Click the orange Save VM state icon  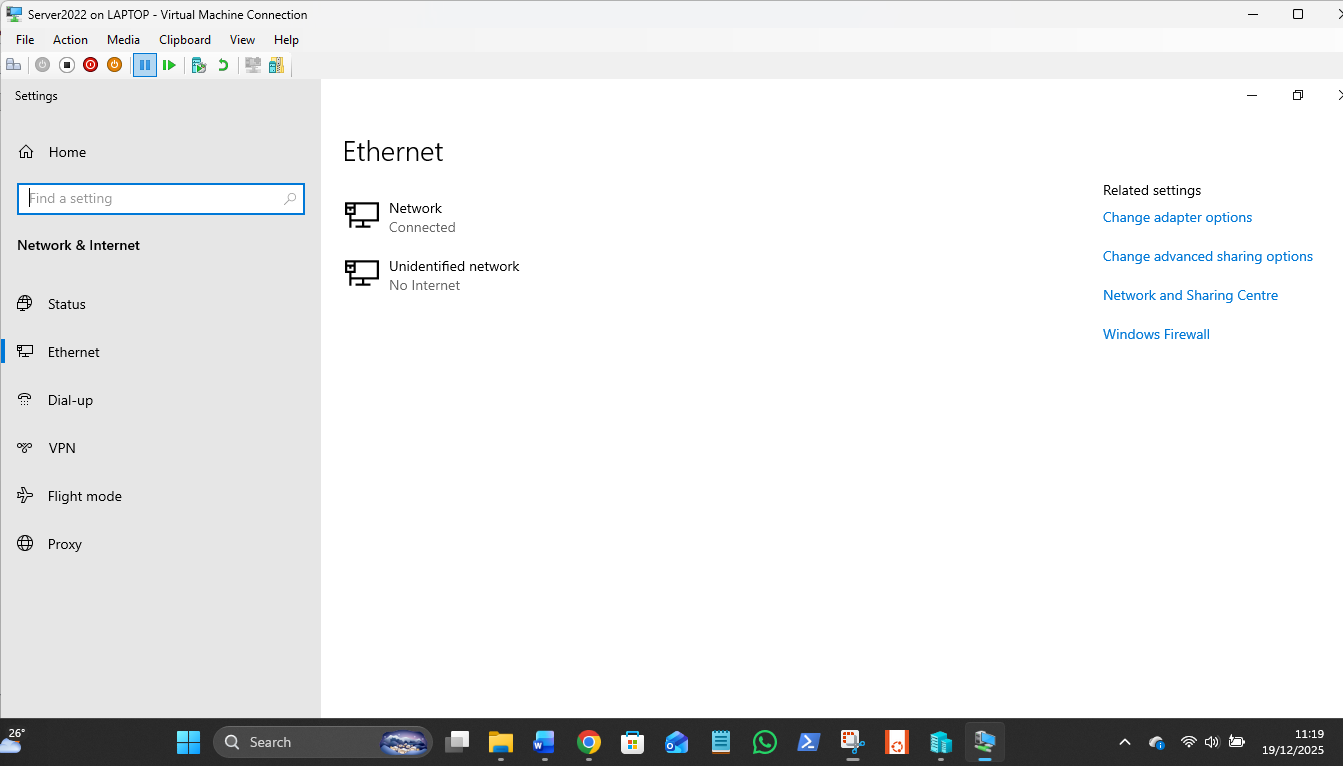115,65
